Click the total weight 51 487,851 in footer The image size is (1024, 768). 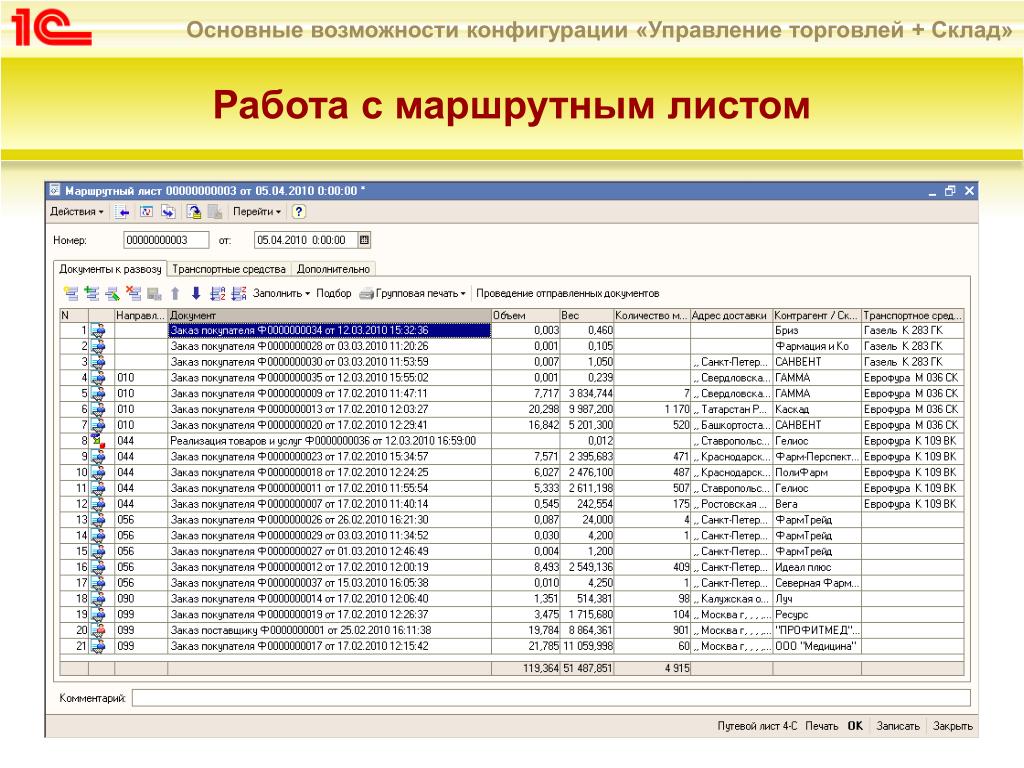[x=586, y=668]
